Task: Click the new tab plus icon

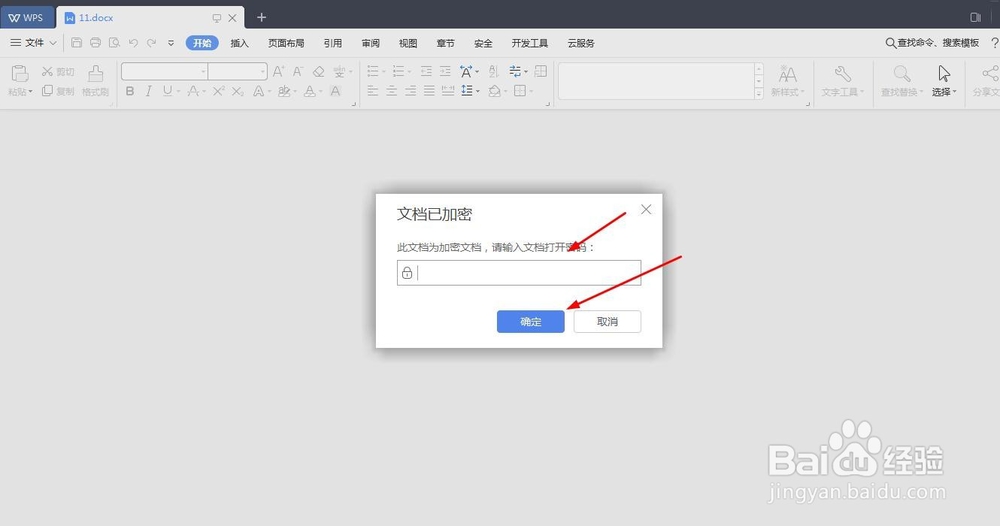Action: tap(261, 17)
